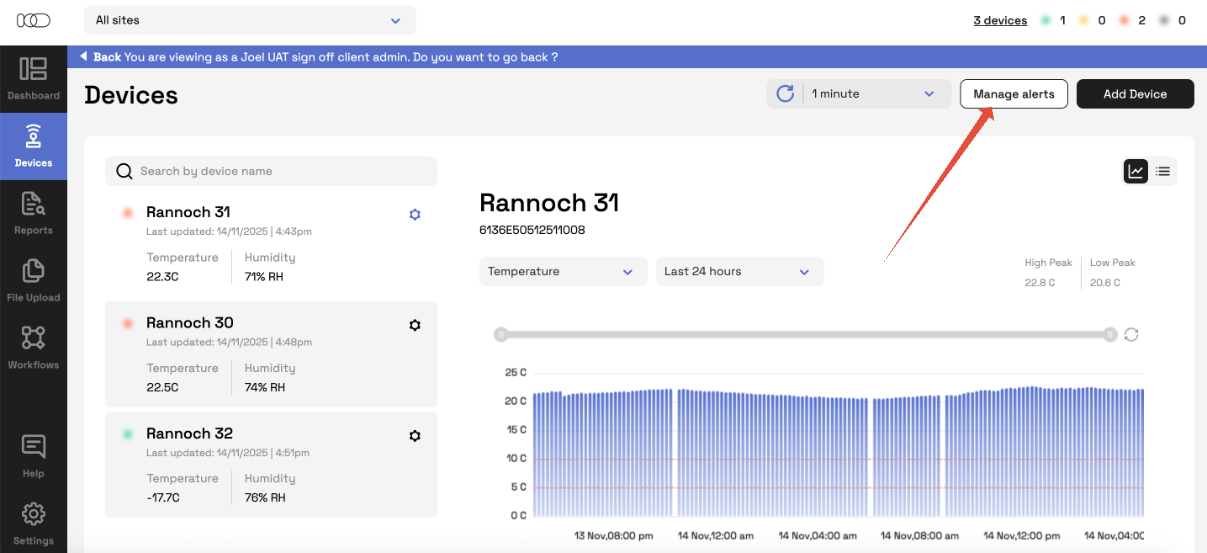Open Rannoch 32 settings gear
The width and height of the screenshot is (1207, 553).
coord(415,436)
